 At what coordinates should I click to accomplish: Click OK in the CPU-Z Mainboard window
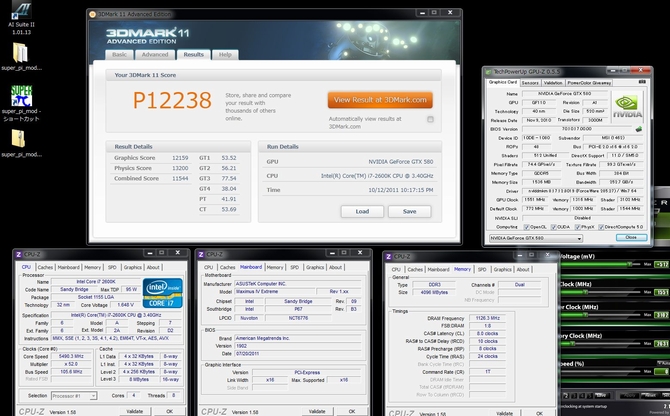[352, 411]
